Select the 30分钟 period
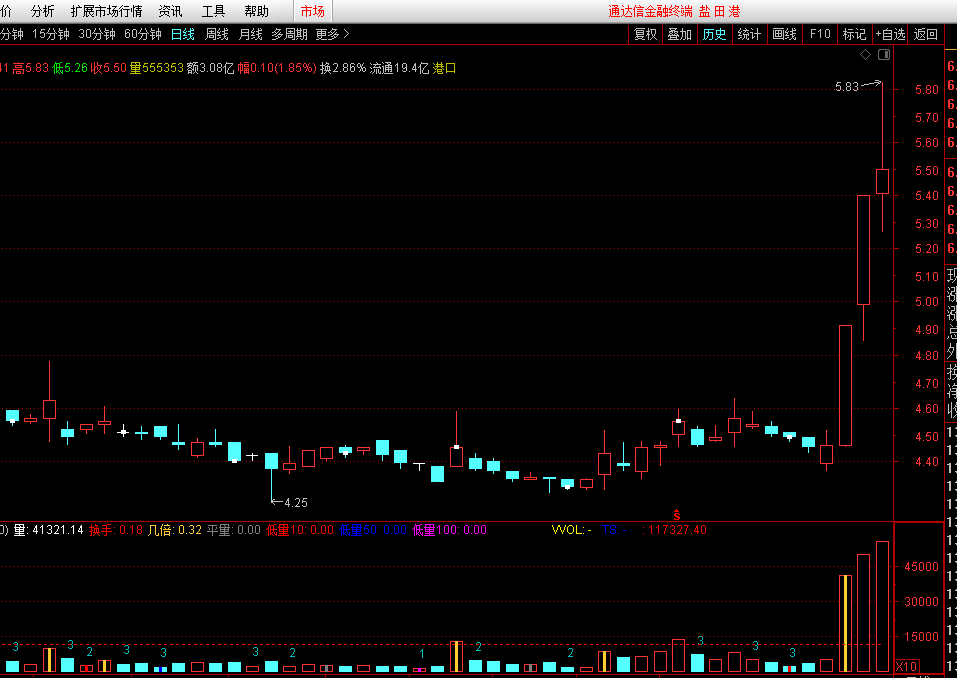This screenshot has height=678, width=957. click(x=97, y=34)
